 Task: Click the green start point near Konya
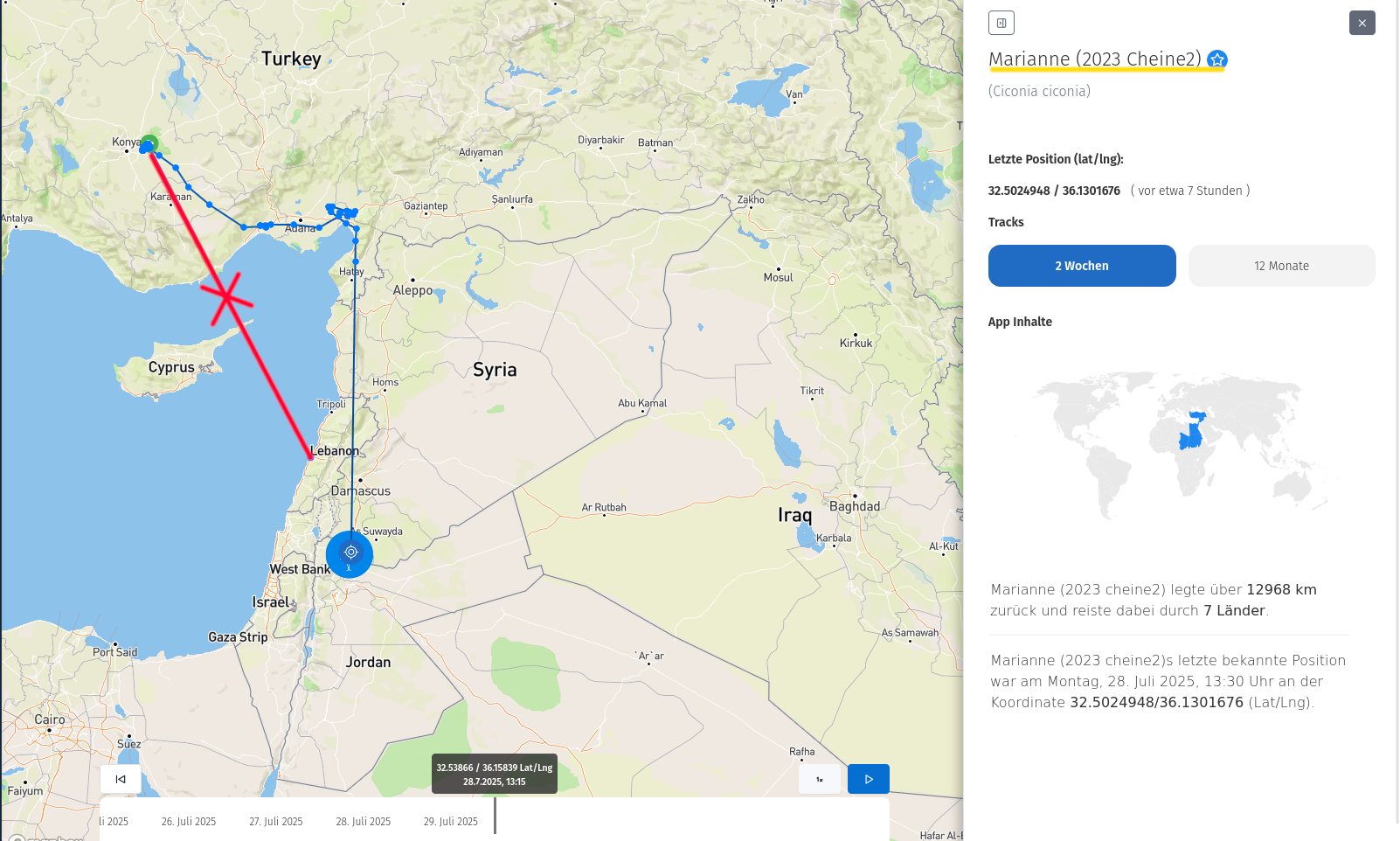tap(149, 143)
